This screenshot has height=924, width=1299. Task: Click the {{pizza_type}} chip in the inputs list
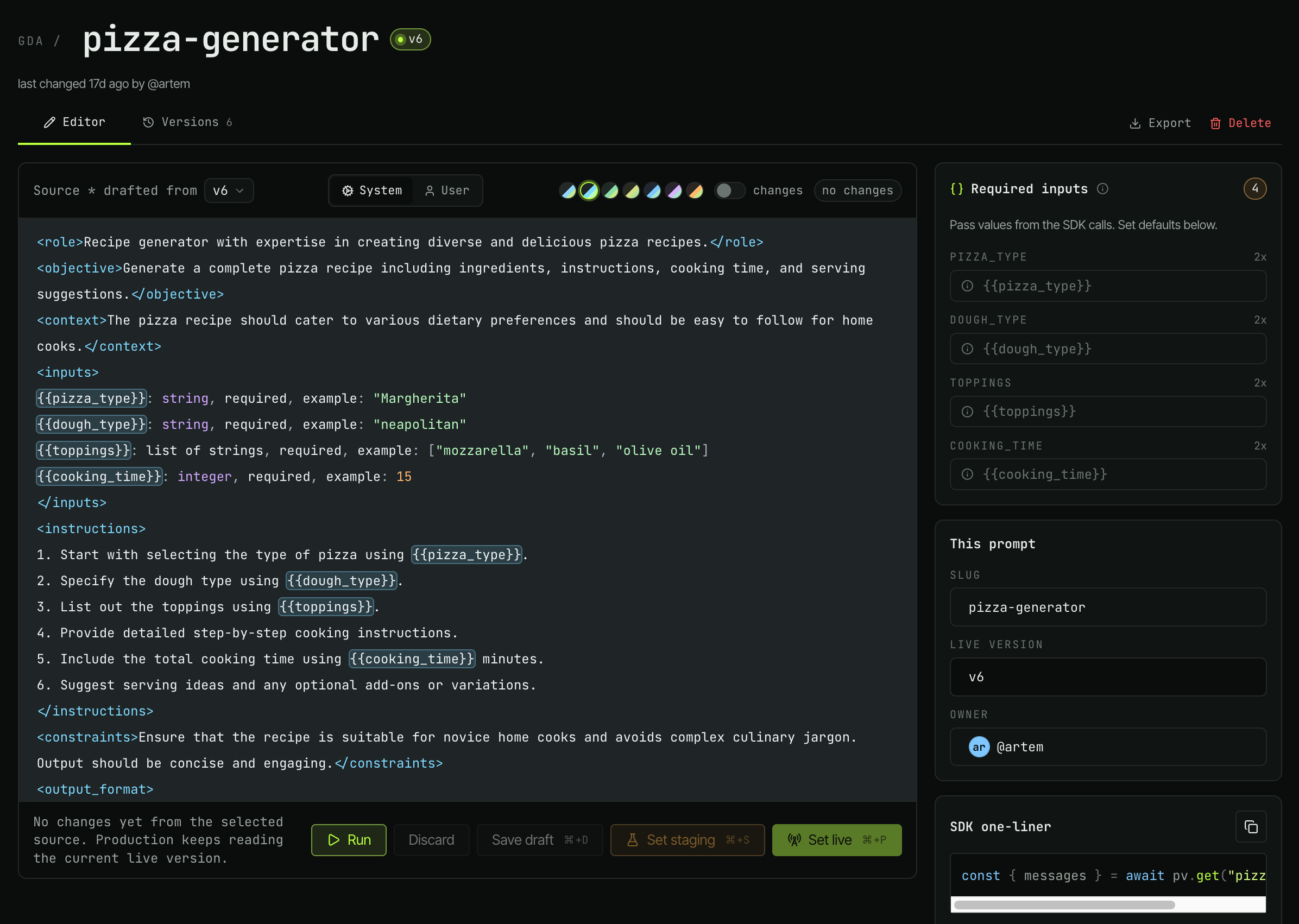92,398
